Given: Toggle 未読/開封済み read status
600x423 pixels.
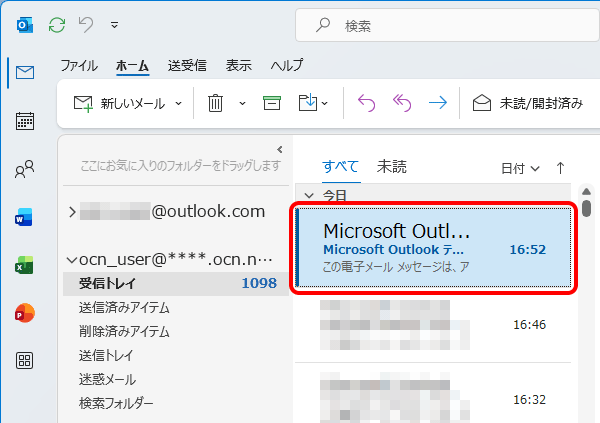Looking at the screenshot, I should [x=528, y=103].
